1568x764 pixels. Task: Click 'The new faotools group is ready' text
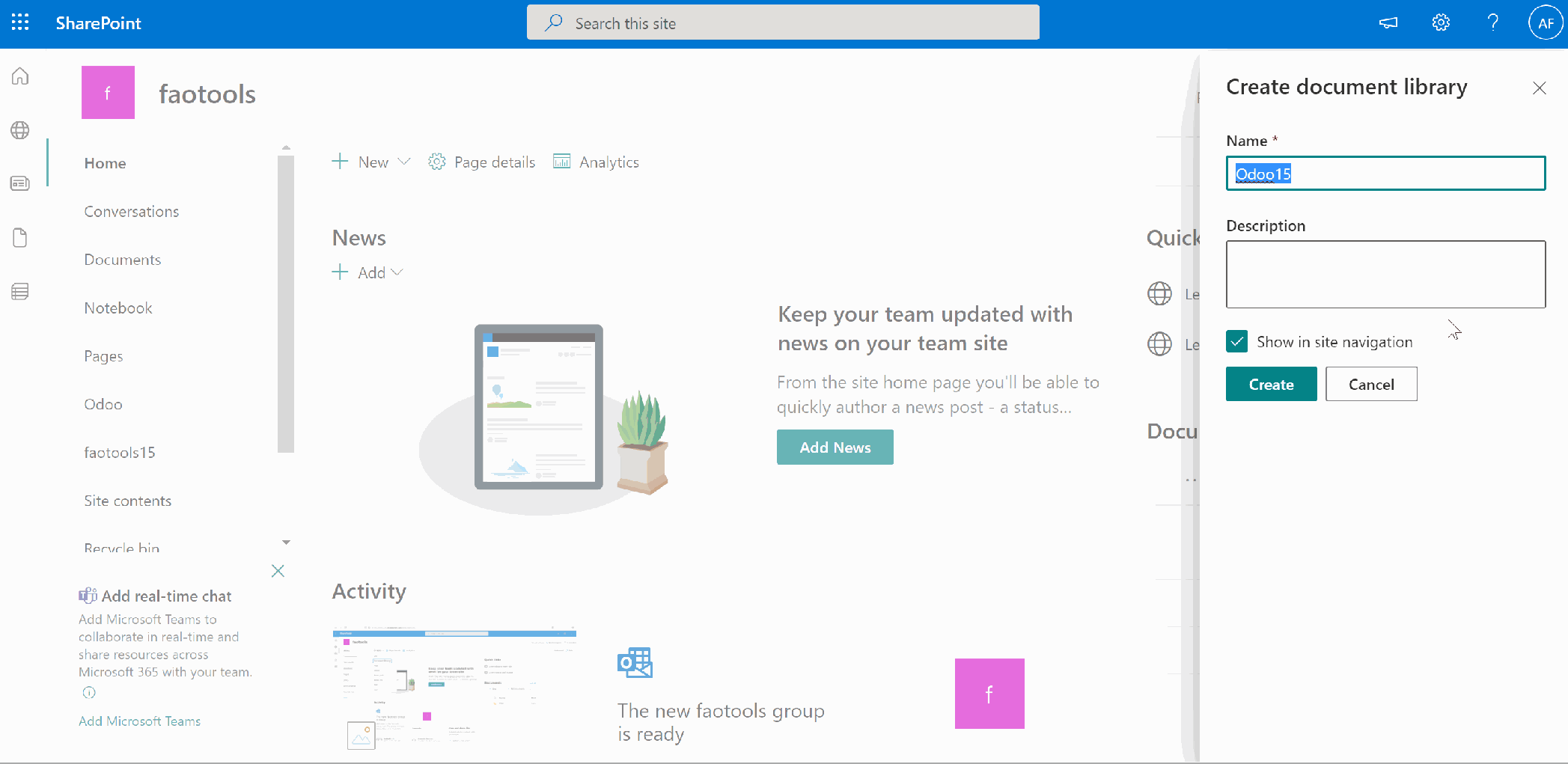click(721, 722)
